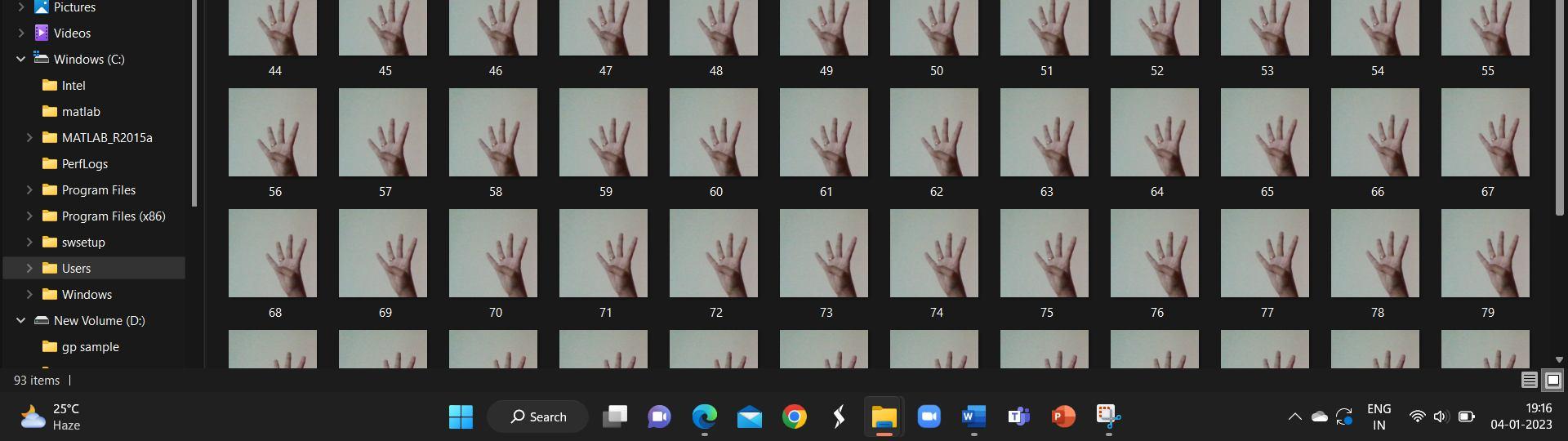The image size is (1568, 441).
Task: Open Microsoft Teams from the taskbar
Action: 1018,416
